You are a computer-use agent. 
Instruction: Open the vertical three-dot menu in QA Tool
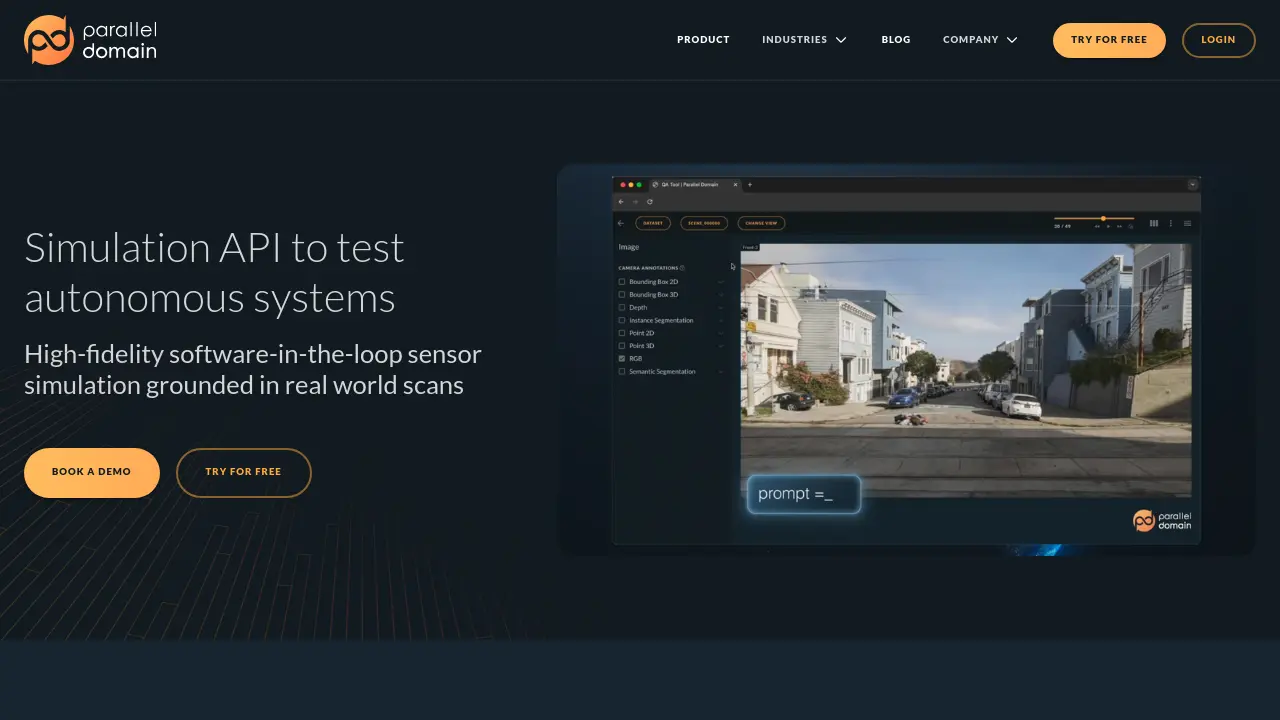[x=1171, y=223]
